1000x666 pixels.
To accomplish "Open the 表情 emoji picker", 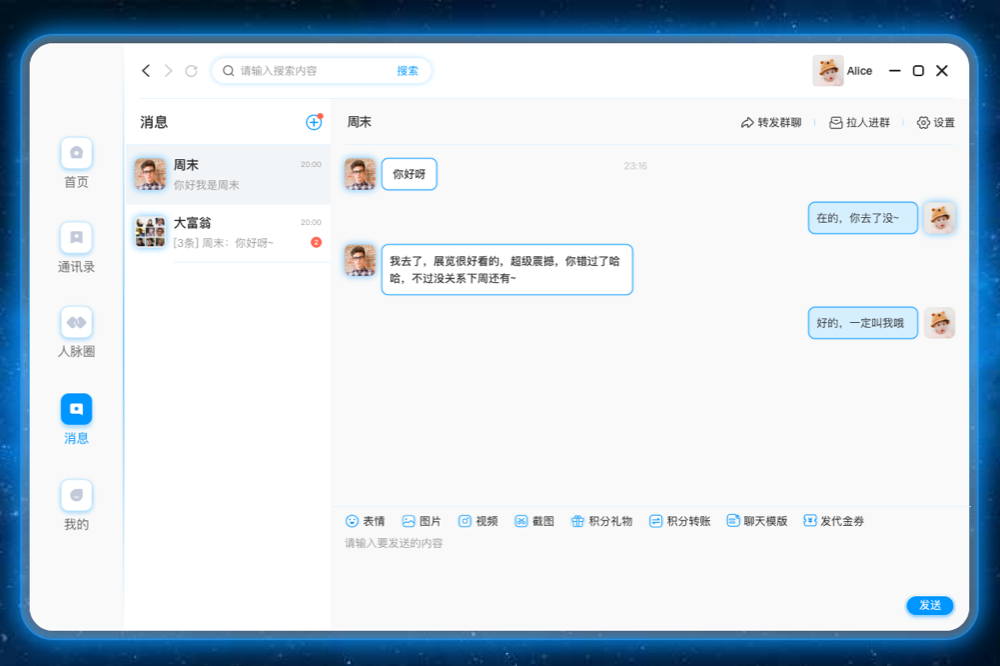I will pos(365,521).
